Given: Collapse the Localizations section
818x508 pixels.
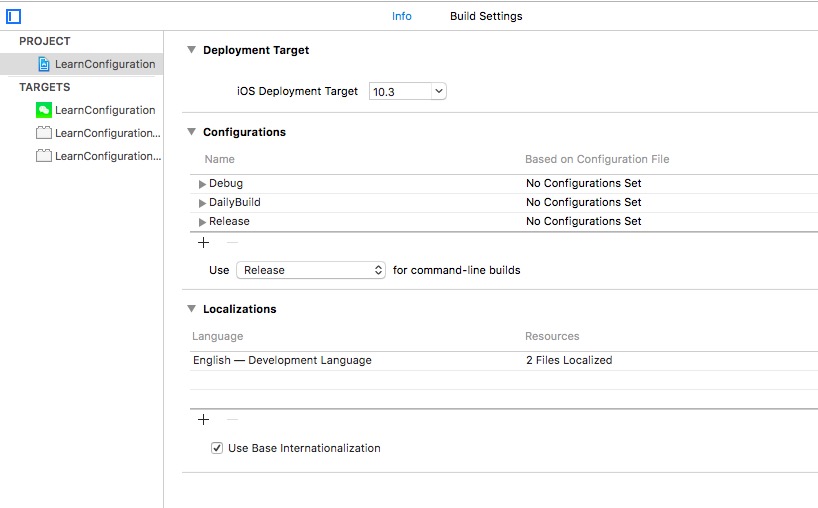Looking at the screenshot, I should pyautogui.click(x=191, y=309).
